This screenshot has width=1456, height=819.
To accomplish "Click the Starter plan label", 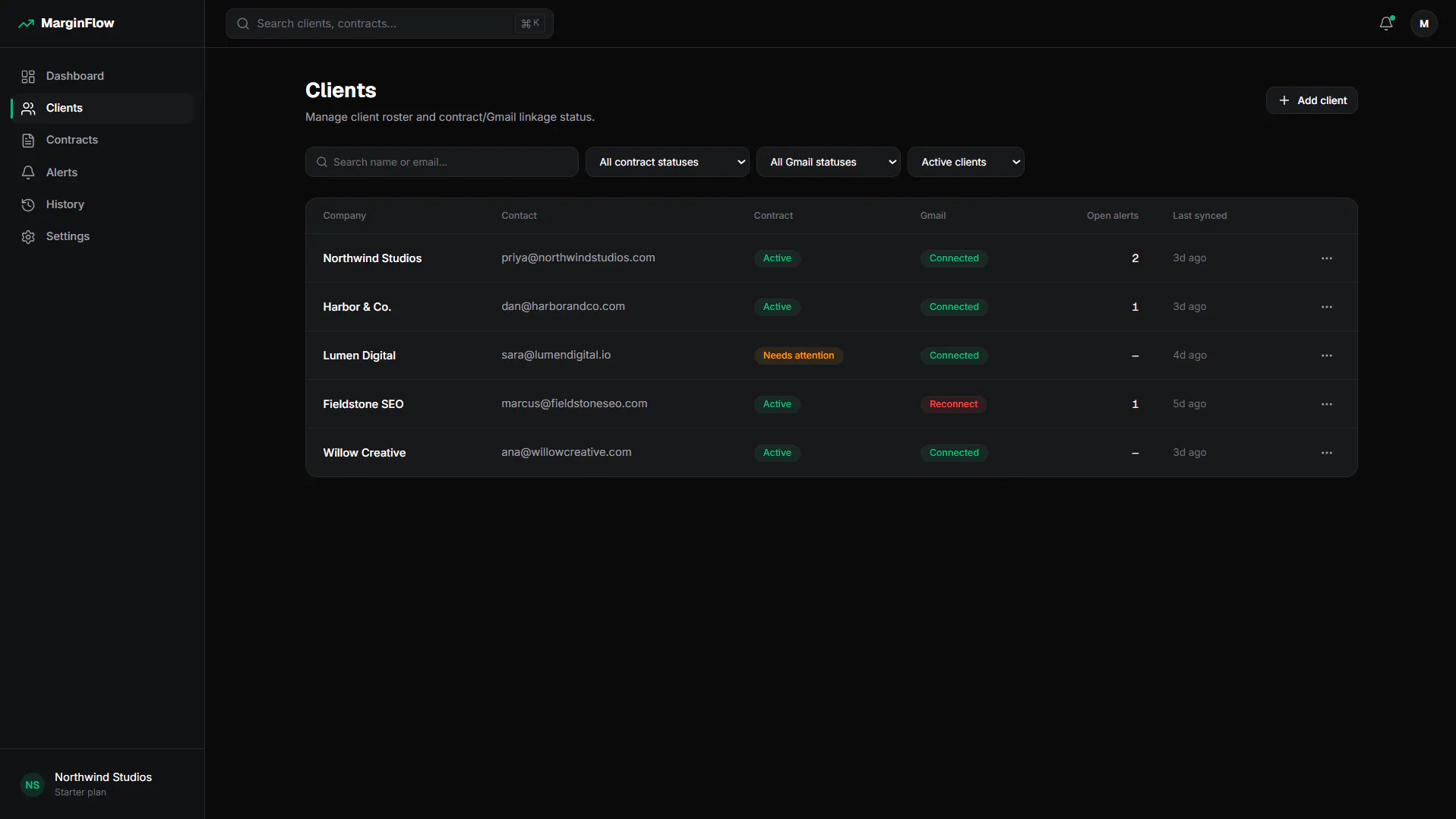I will pos(81,792).
